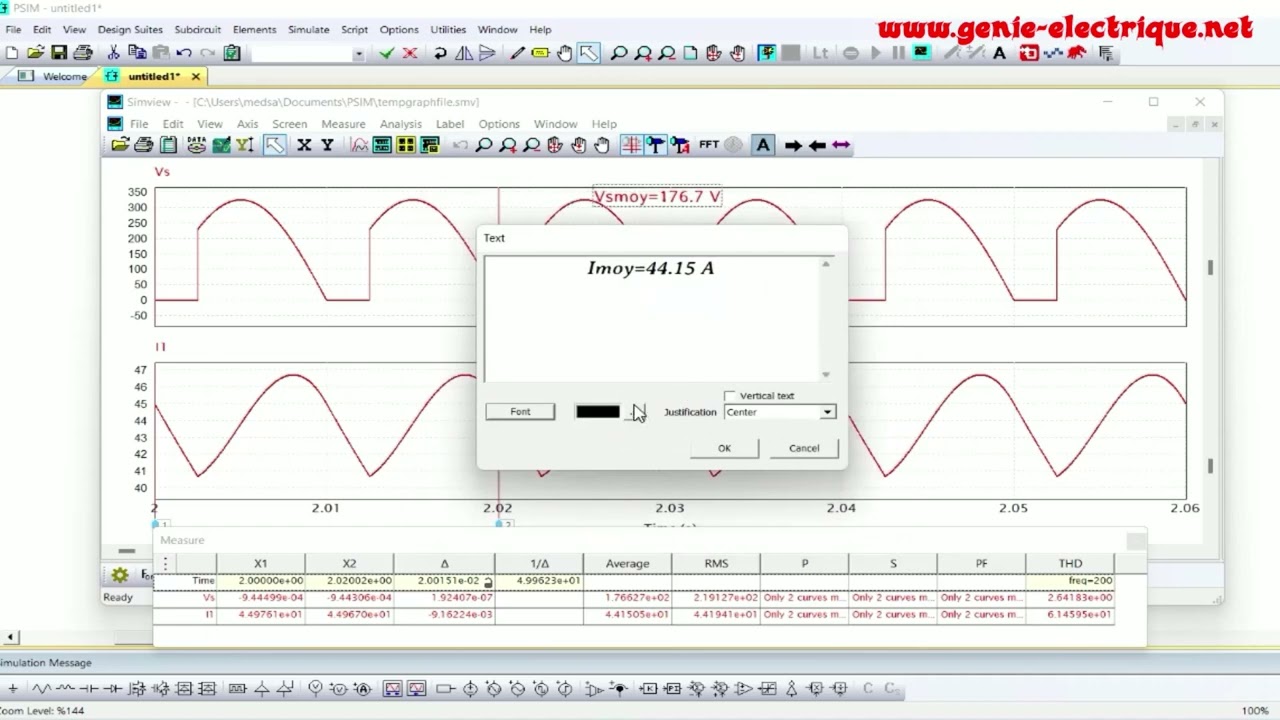Select the yellow Label tool in PSIM toolbar
Viewport: 1280px width, 720px height.
(540, 53)
